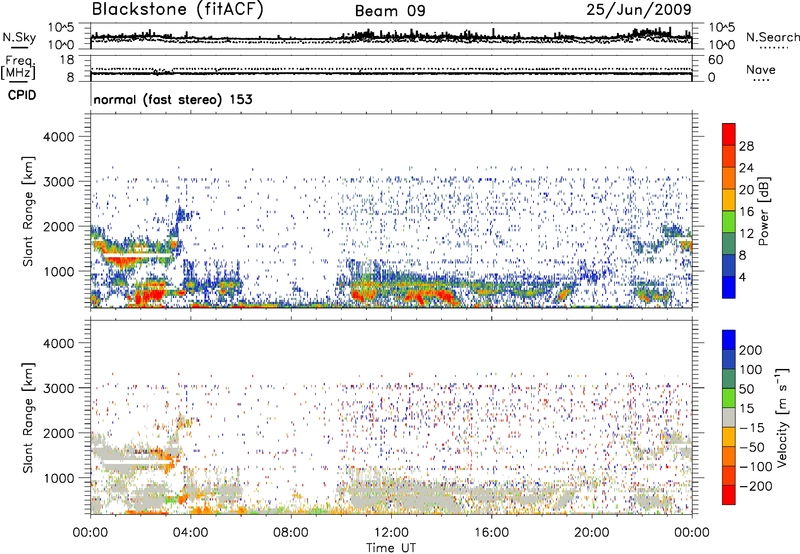Click the 'Beam 09' label

[x=390, y=11]
